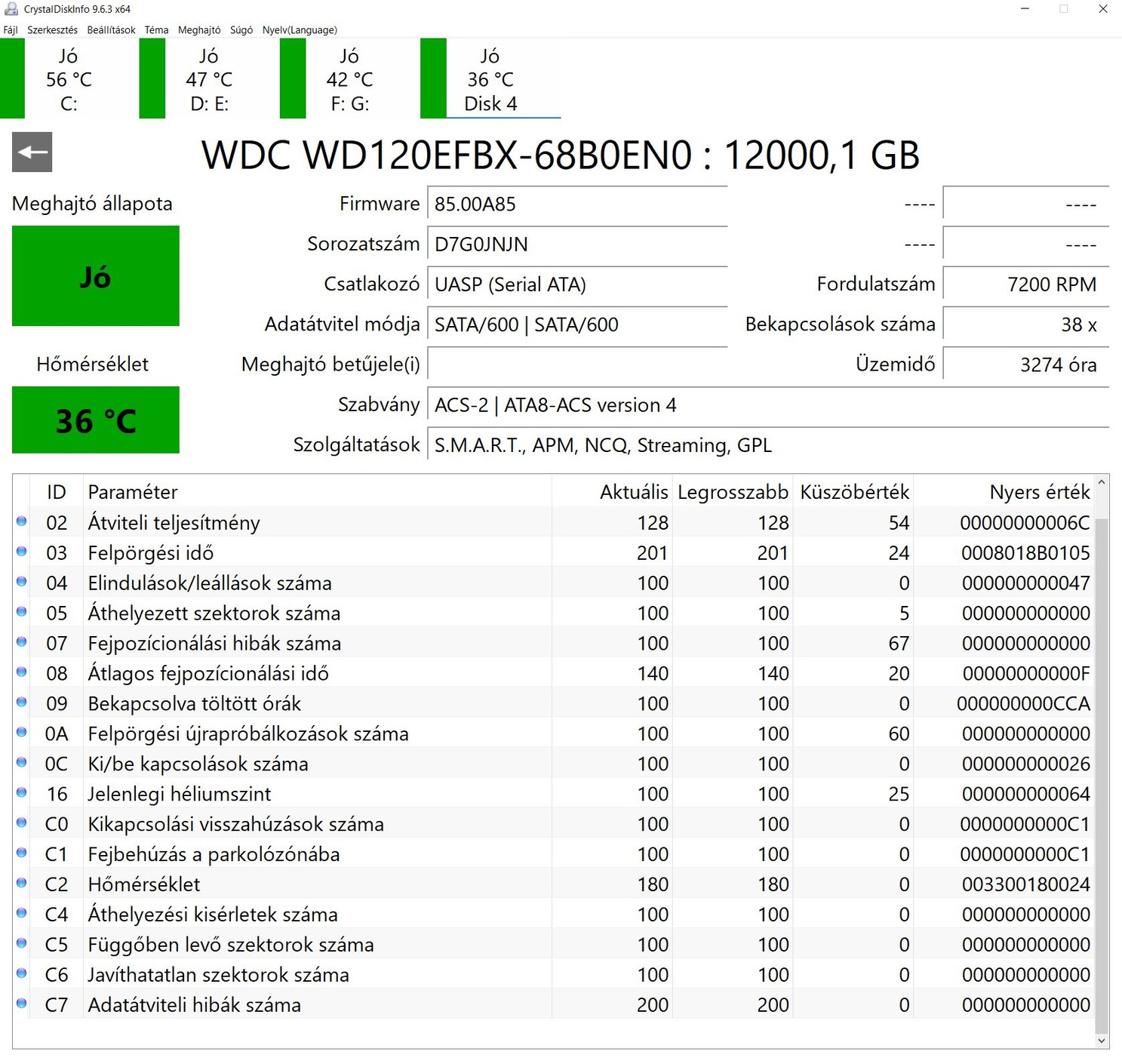Viewport: 1122px width, 1064px height.
Task: Open the Fájl menu
Action: point(11,30)
